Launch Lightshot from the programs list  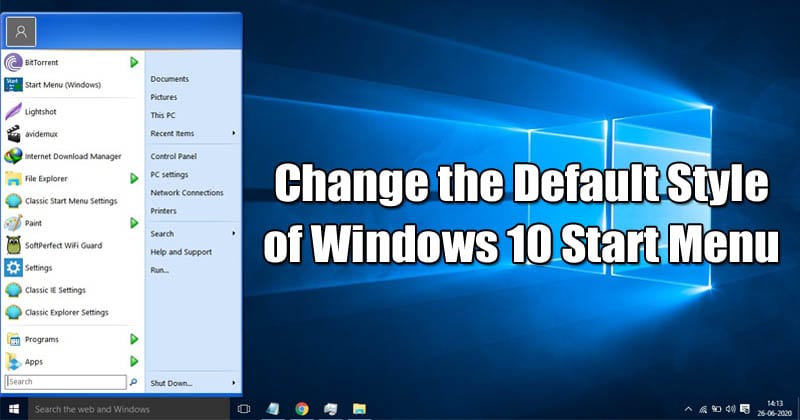click(x=71, y=111)
